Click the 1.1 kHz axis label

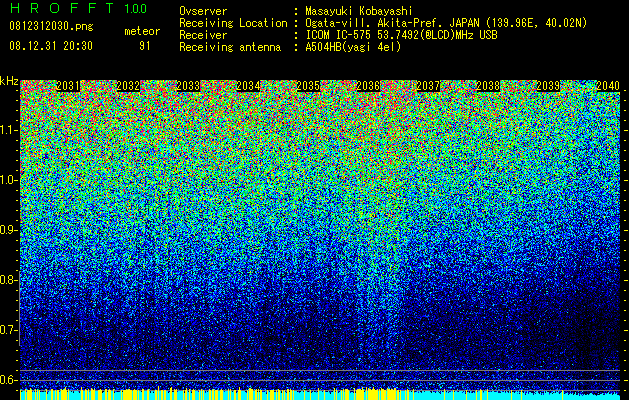coord(9,130)
